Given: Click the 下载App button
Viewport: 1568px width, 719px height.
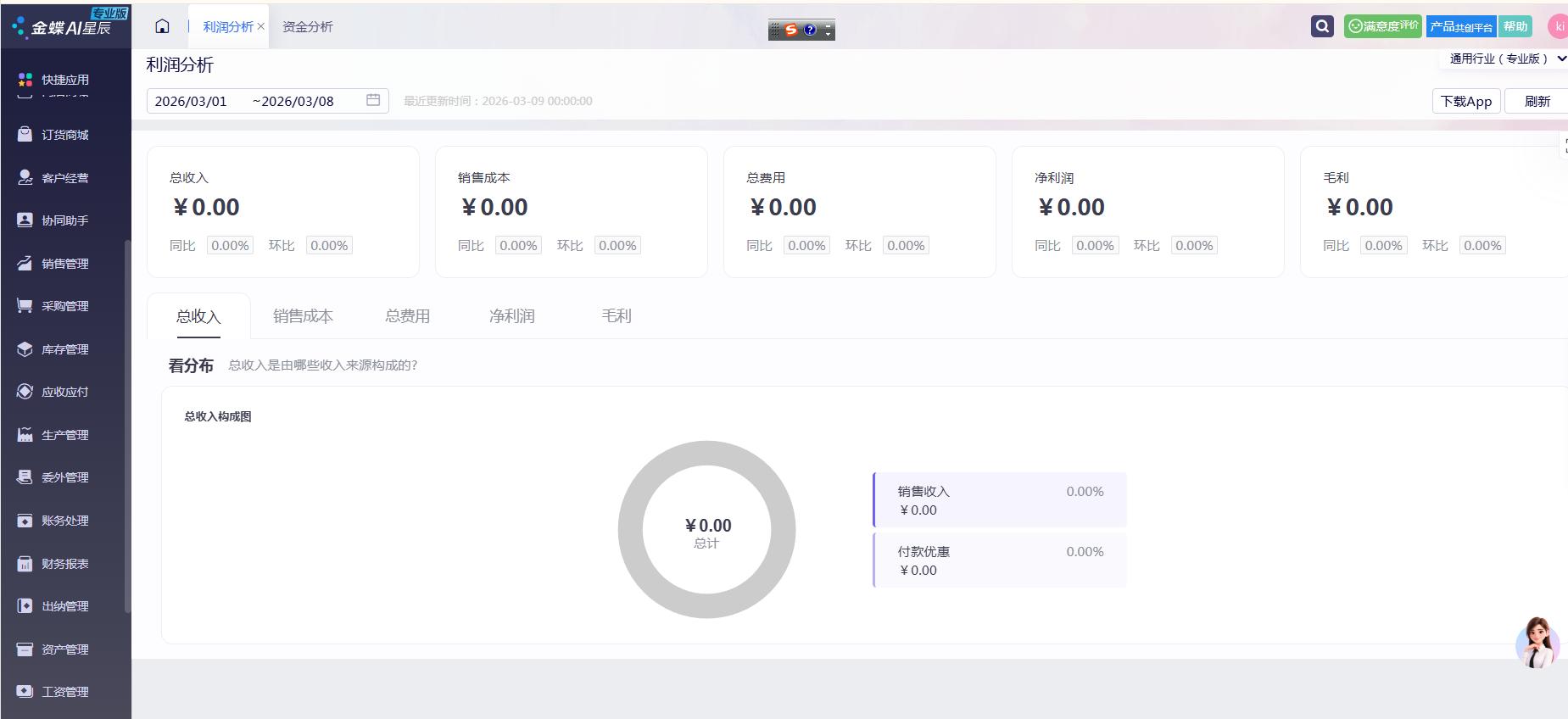Looking at the screenshot, I should click(1466, 101).
